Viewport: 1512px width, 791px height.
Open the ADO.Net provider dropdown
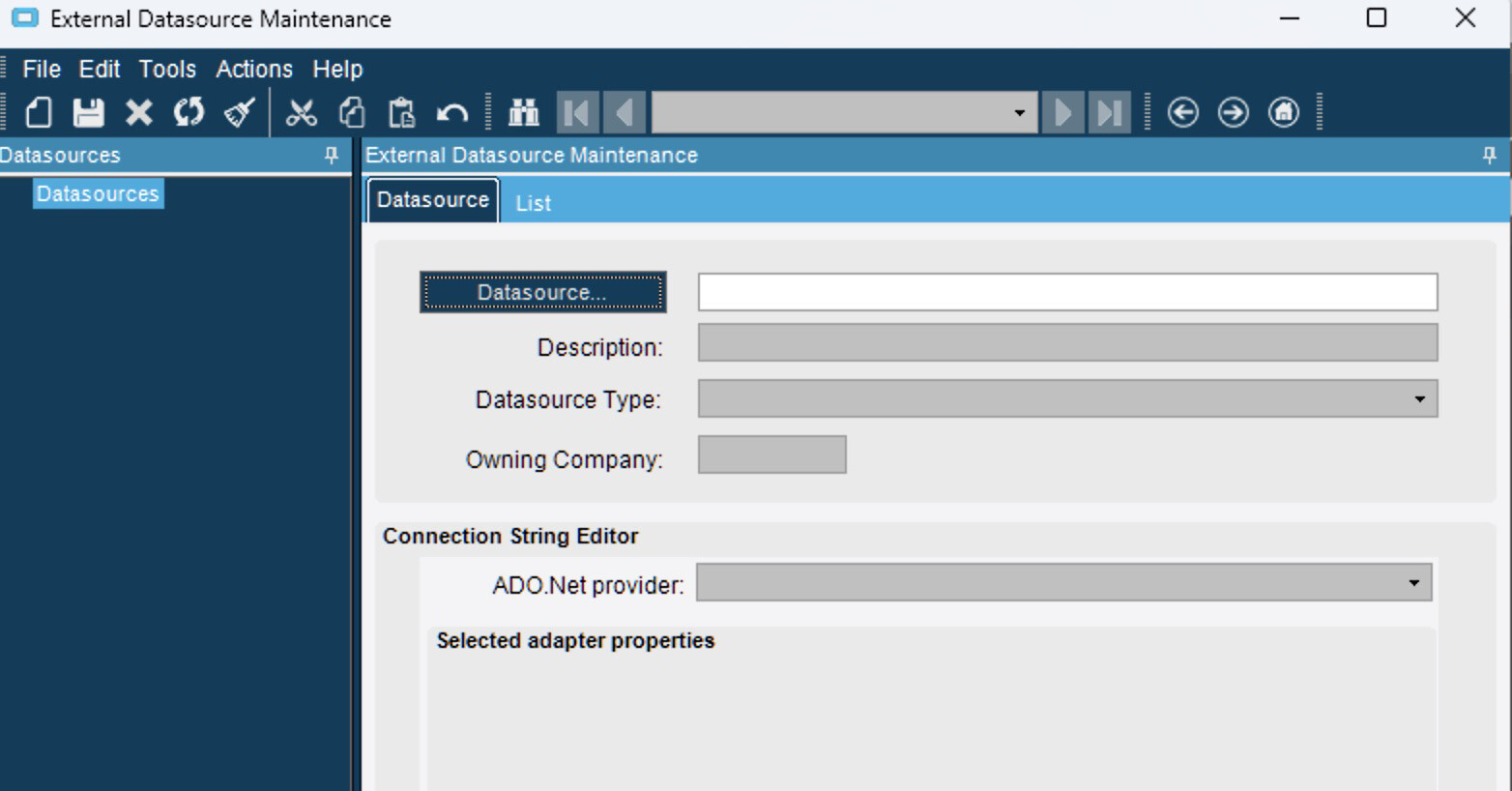pos(1413,583)
